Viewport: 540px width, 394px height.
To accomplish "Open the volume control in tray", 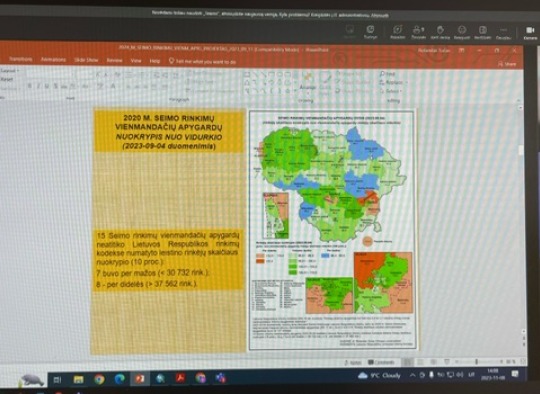I will click(460, 374).
